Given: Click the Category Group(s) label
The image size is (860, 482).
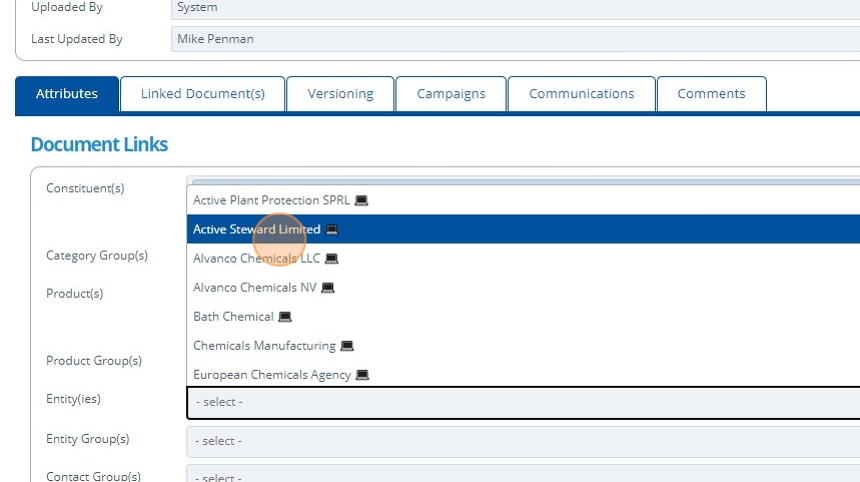Looking at the screenshot, I should click(97, 256).
